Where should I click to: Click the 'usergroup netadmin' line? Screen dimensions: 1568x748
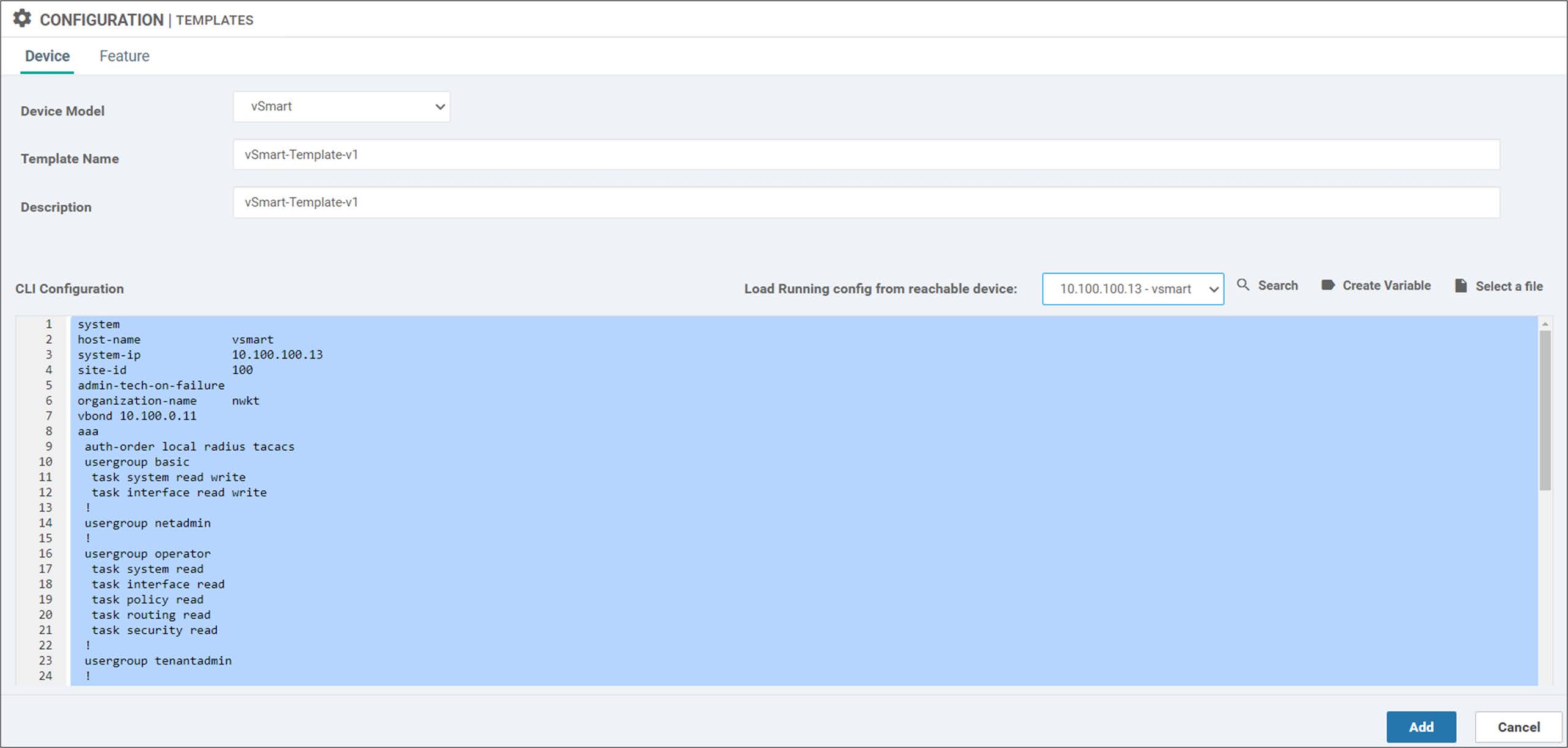click(x=147, y=523)
